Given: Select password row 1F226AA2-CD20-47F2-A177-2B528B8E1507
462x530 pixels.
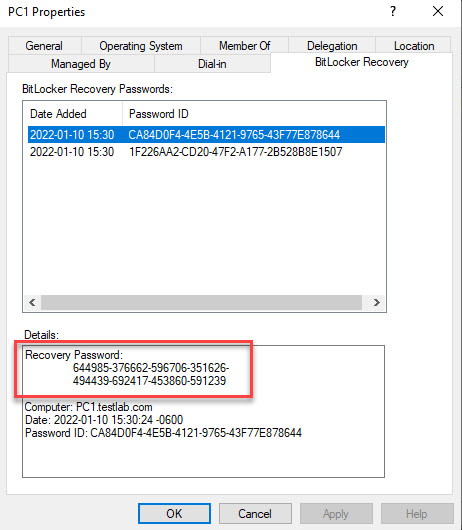Looking at the screenshot, I should 206,152.
